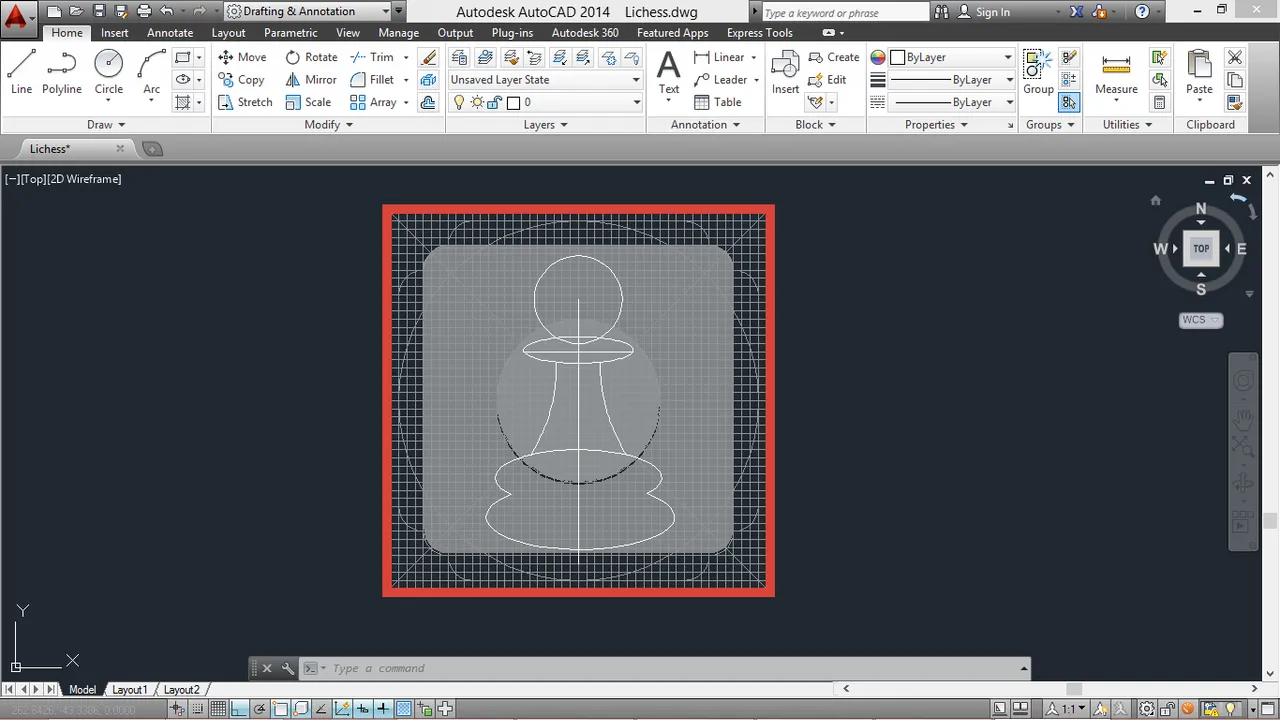Screen dimensions: 1280x720
Task: Open the Unsaved Layer State dropdown
Action: (x=545, y=80)
